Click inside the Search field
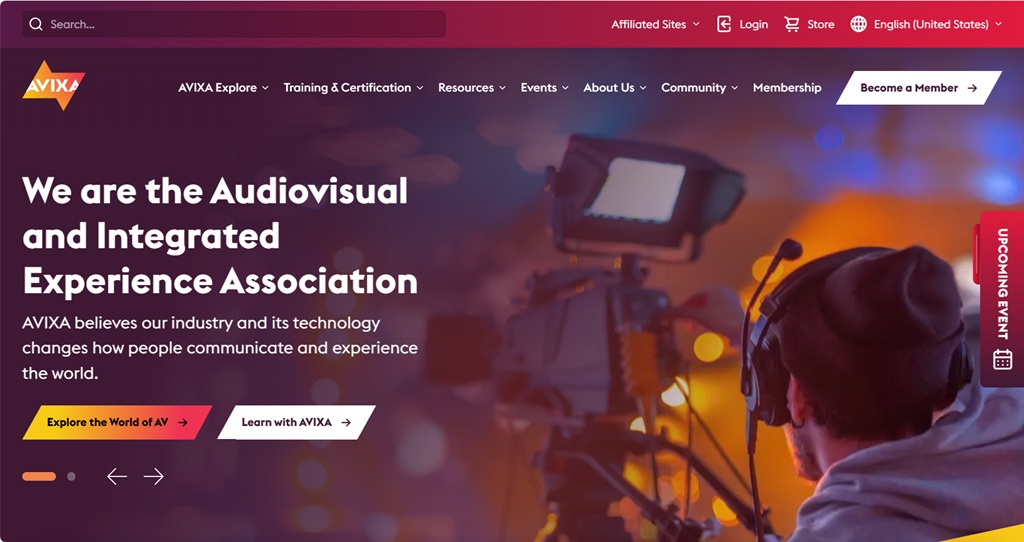 234,24
